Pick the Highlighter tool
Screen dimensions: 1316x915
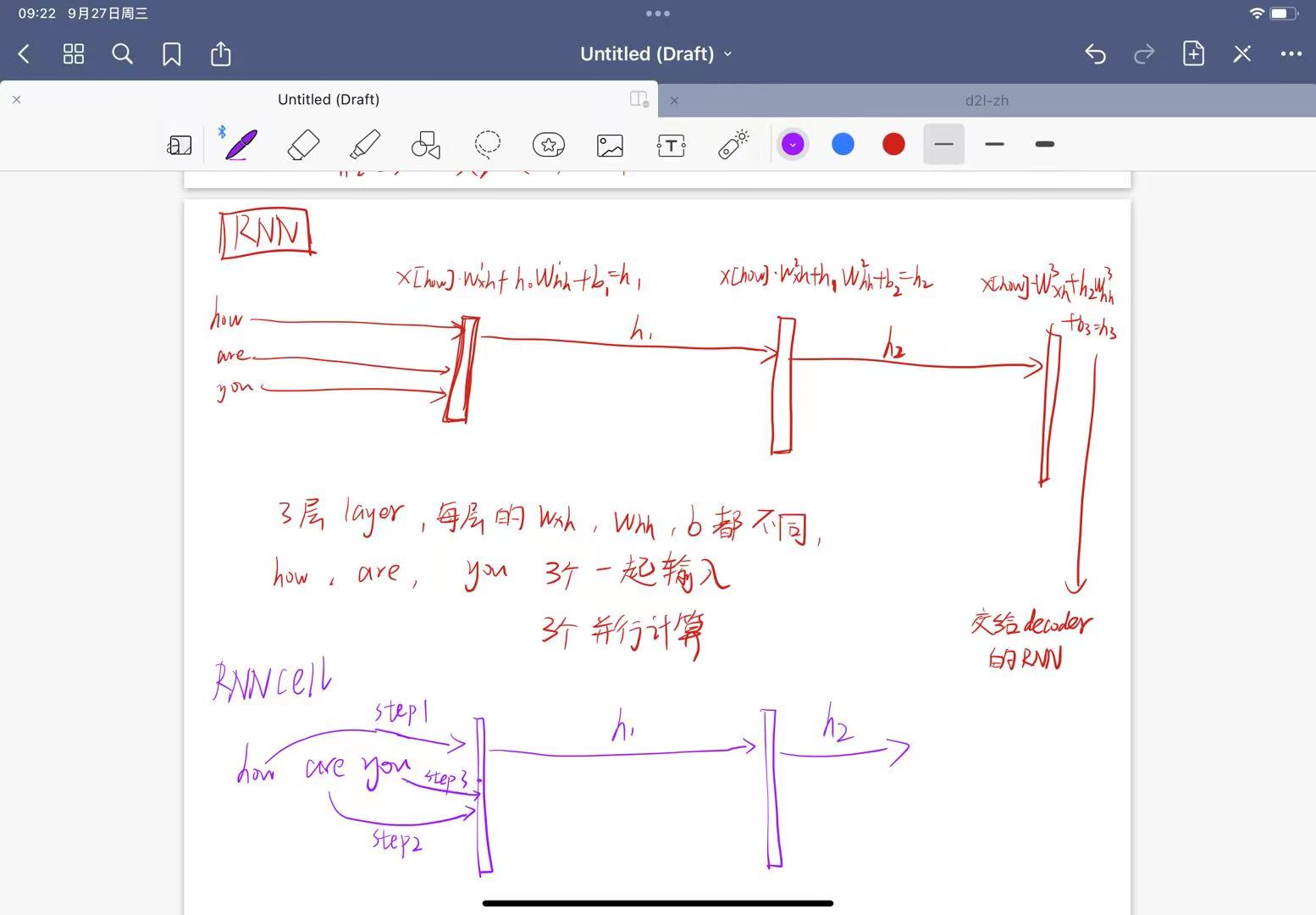365,145
